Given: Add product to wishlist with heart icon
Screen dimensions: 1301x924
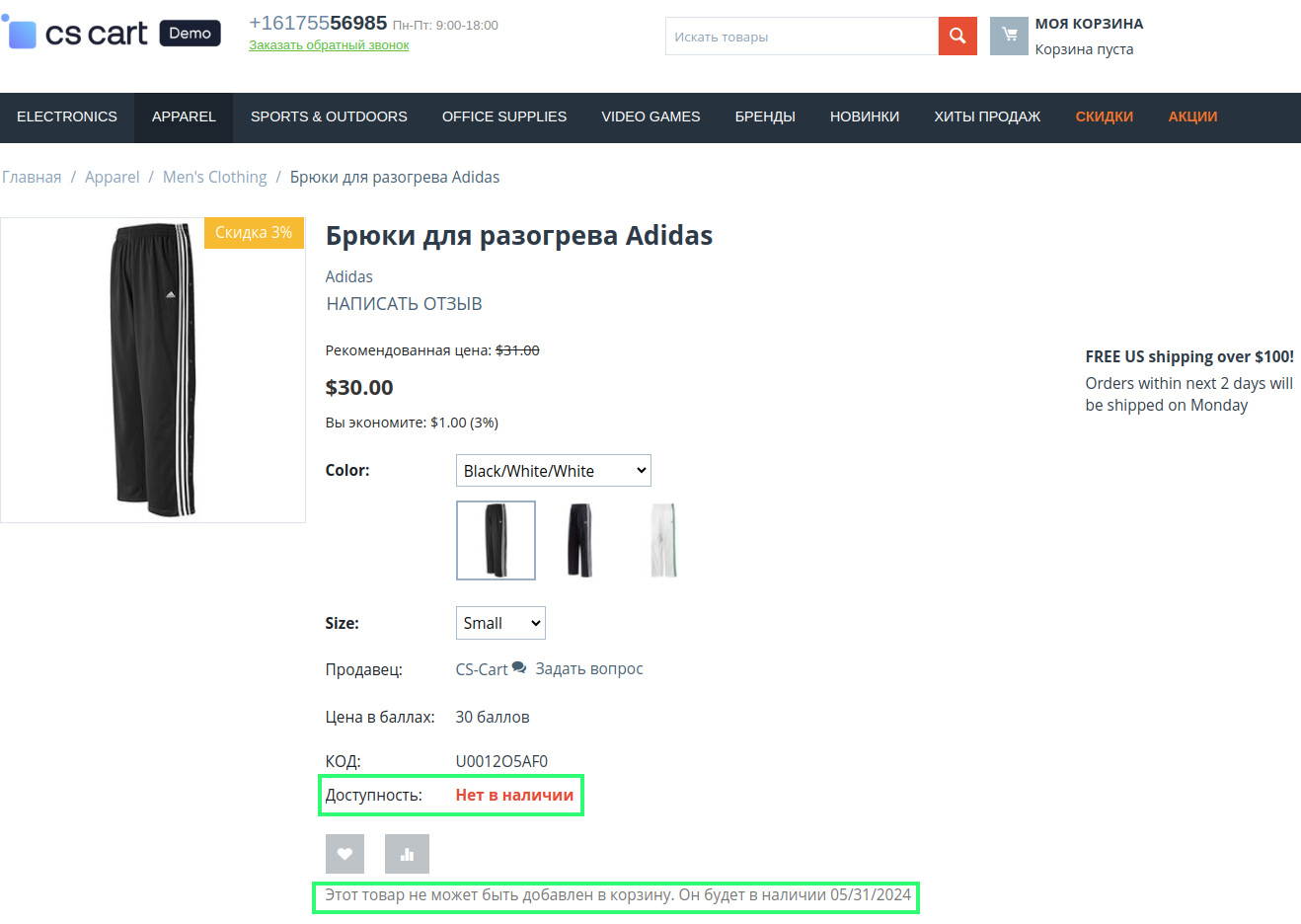Looking at the screenshot, I should (x=344, y=854).
